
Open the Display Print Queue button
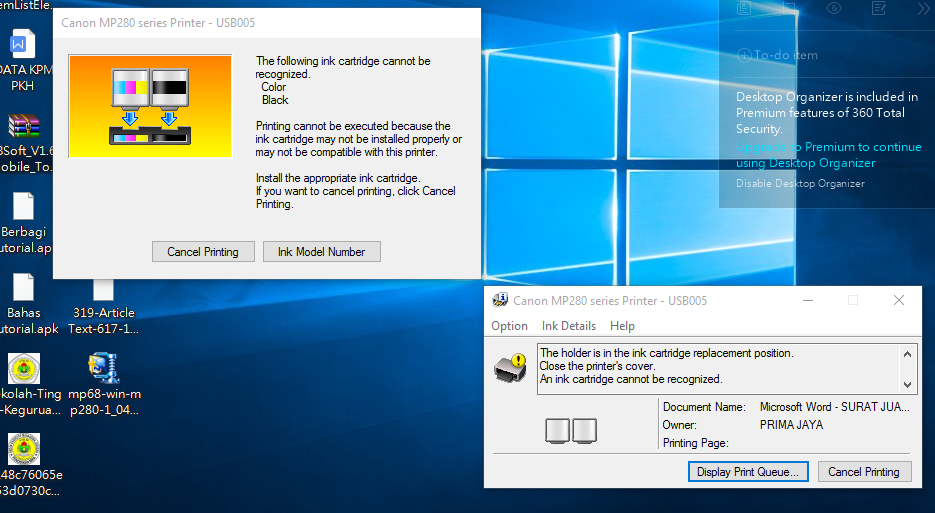(748, 472)
